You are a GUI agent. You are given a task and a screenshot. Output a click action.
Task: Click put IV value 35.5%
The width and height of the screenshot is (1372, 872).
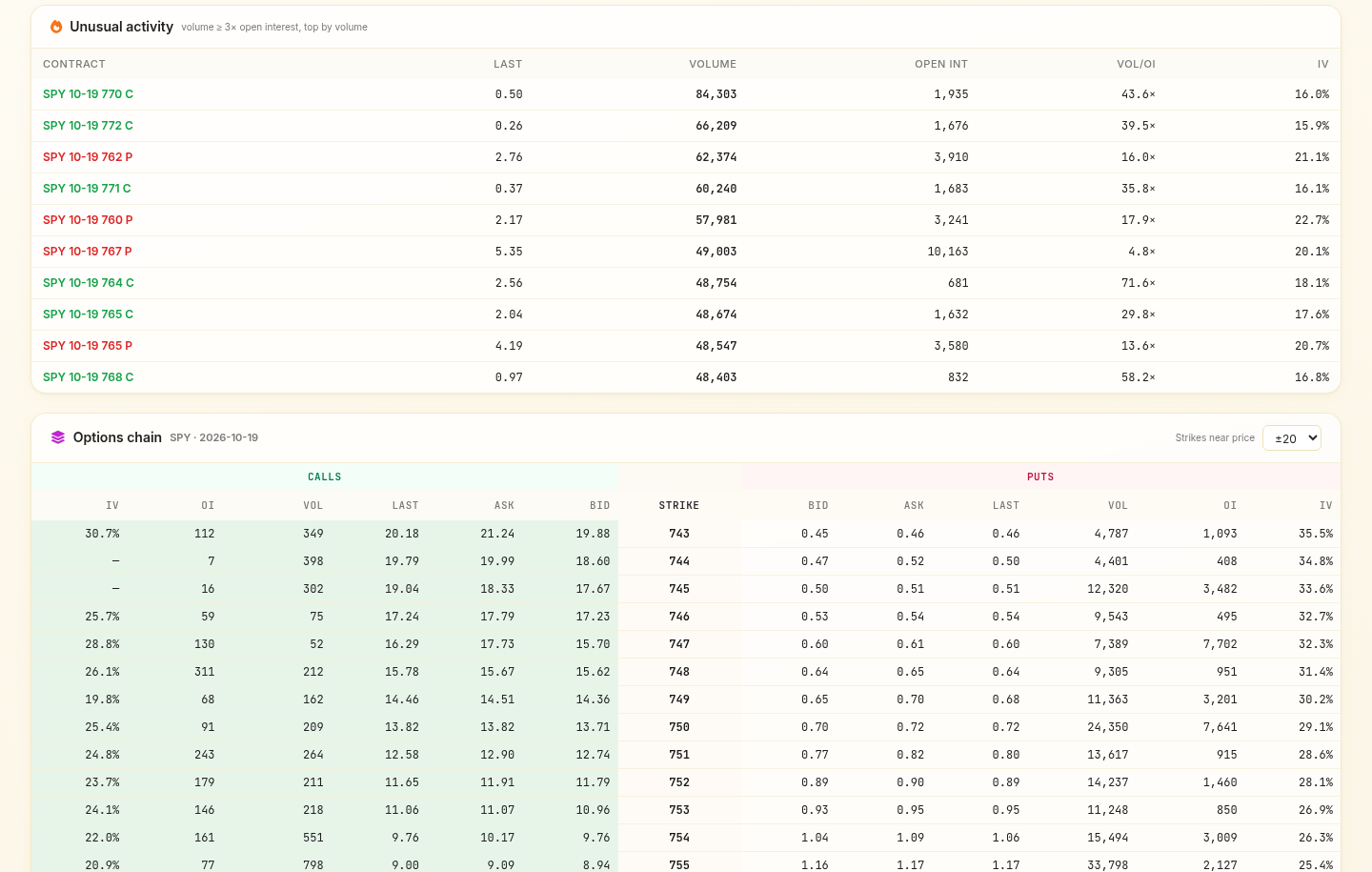pos(1316,534)
